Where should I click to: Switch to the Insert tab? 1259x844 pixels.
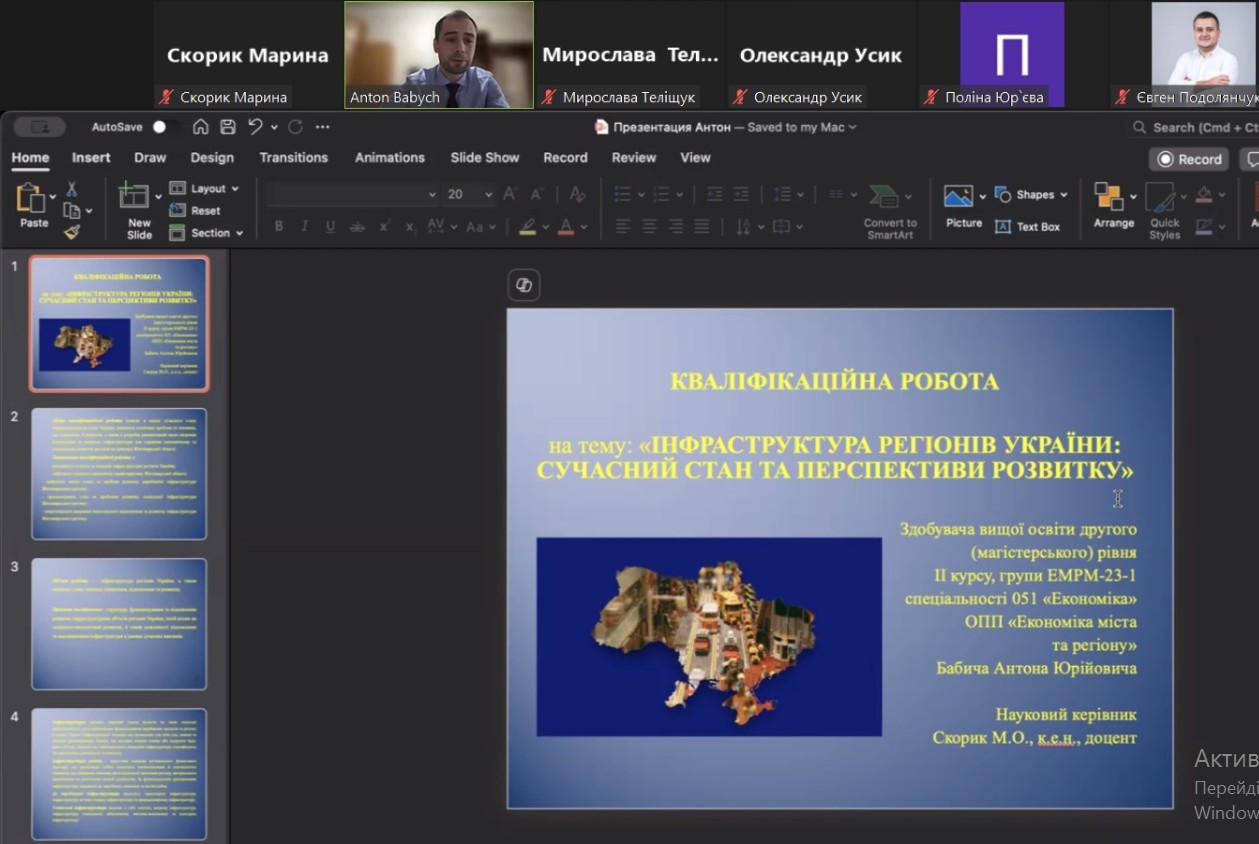(91, 157)
